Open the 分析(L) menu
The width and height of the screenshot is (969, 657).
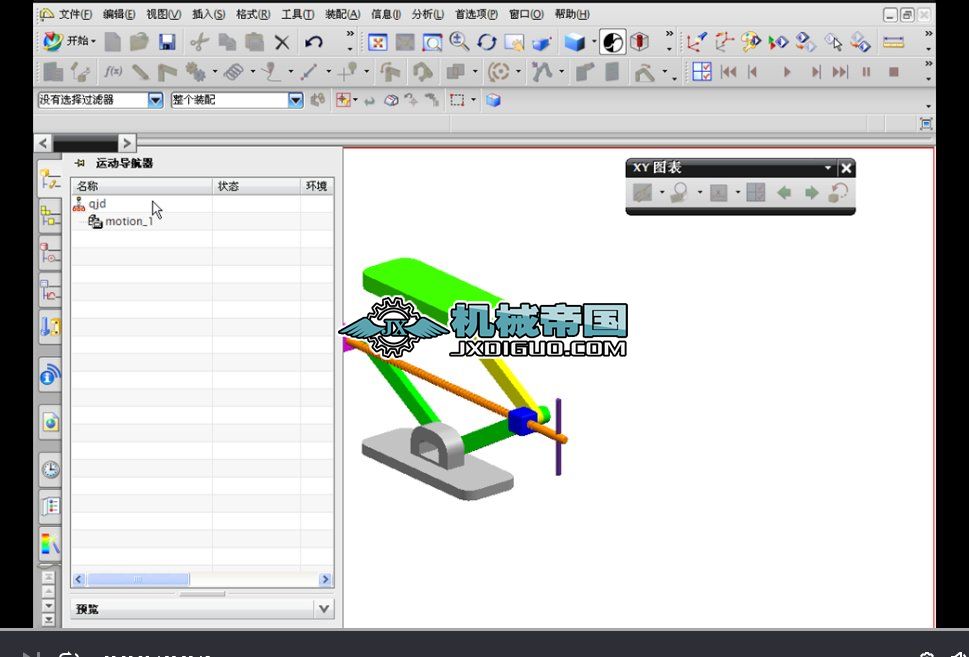pos(428,14)
